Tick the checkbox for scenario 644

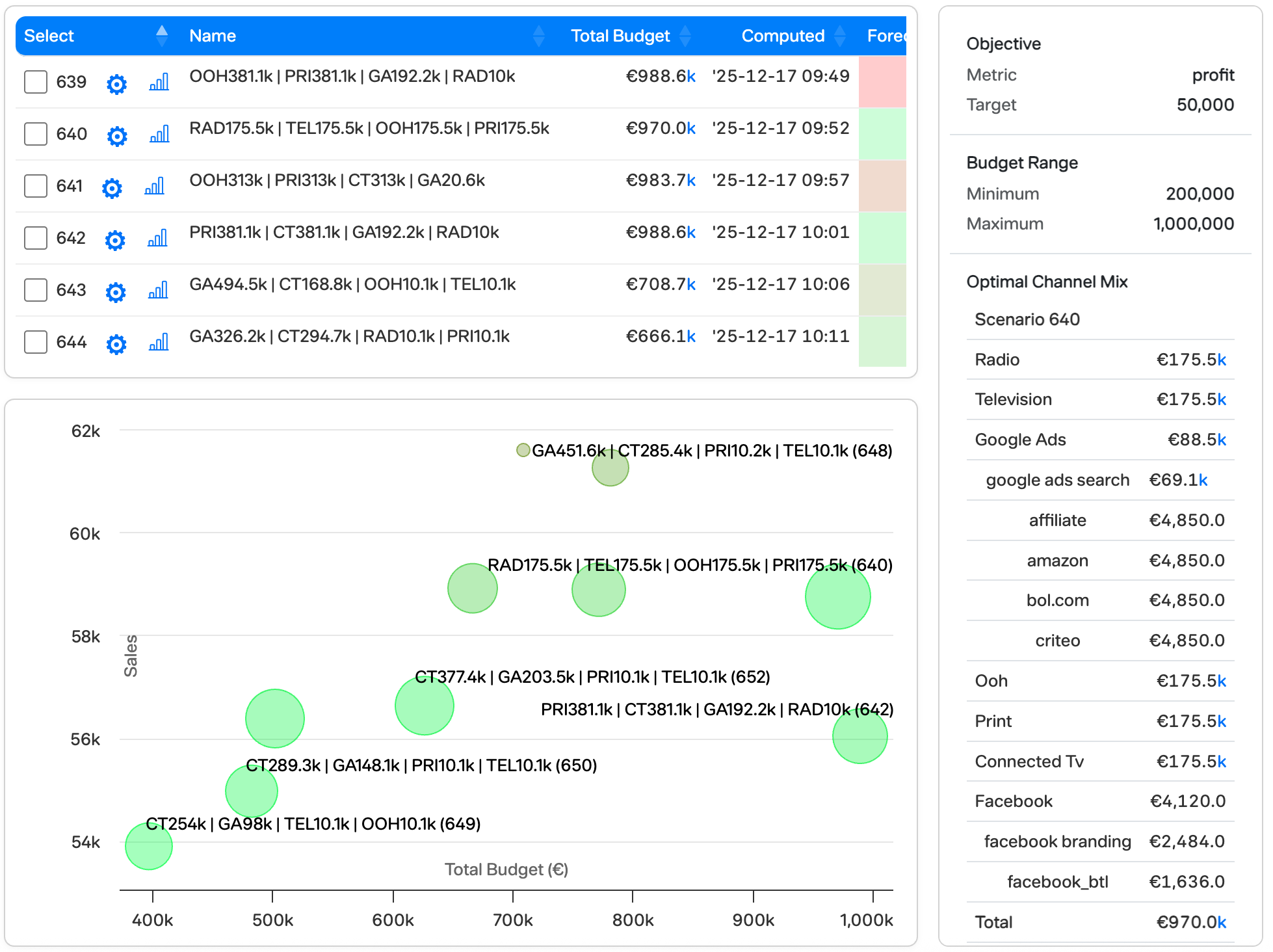click(x=36, y=342)
